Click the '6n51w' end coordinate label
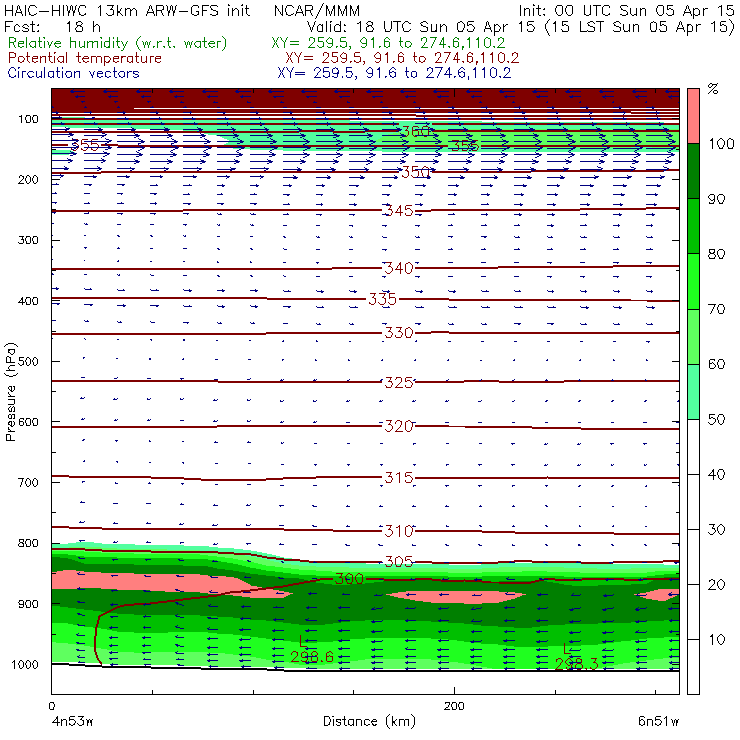The height and width of the screenshot is (740, 740). [x=659, y=722]
